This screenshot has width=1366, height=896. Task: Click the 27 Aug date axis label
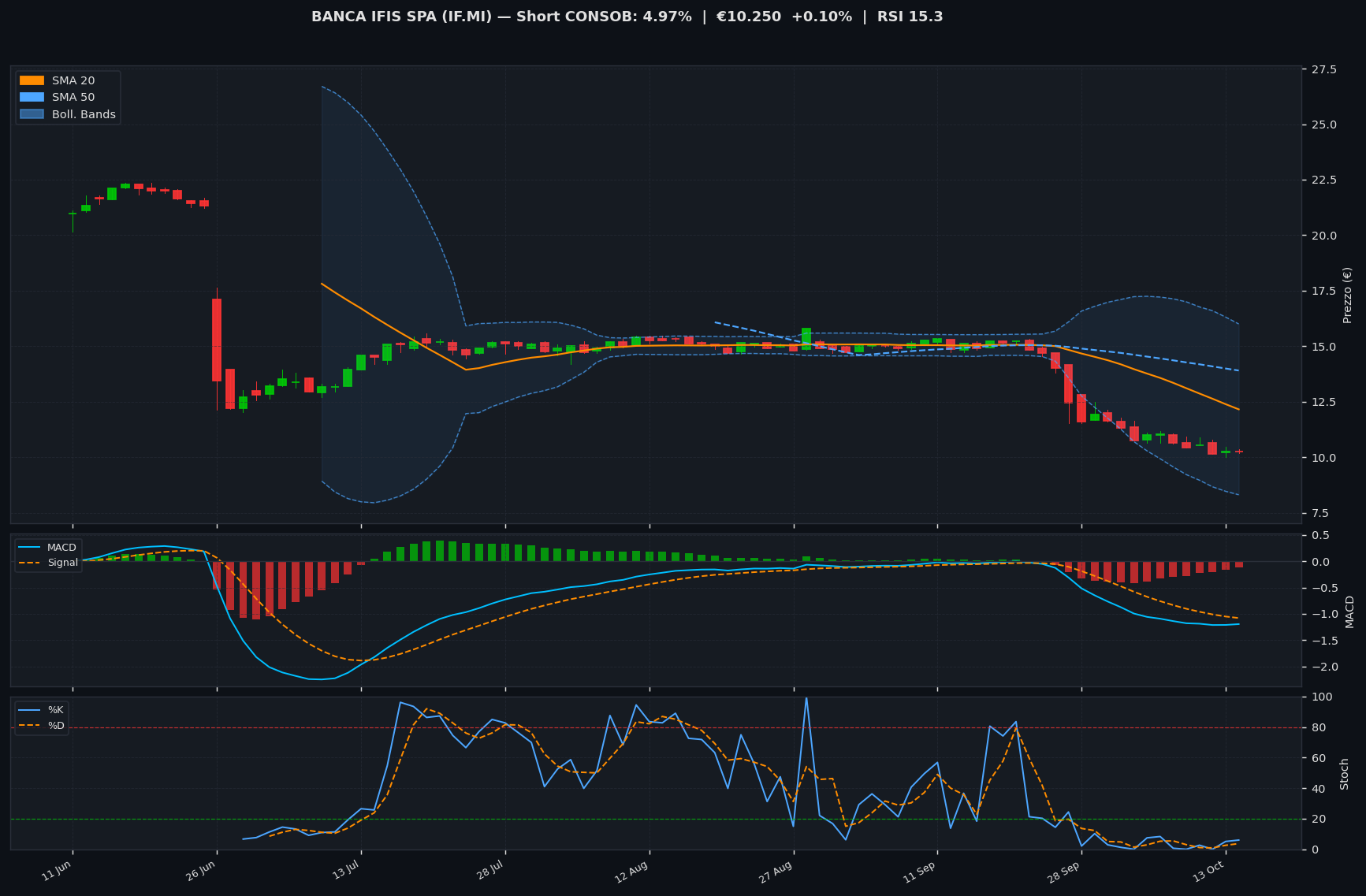(776, 870)
